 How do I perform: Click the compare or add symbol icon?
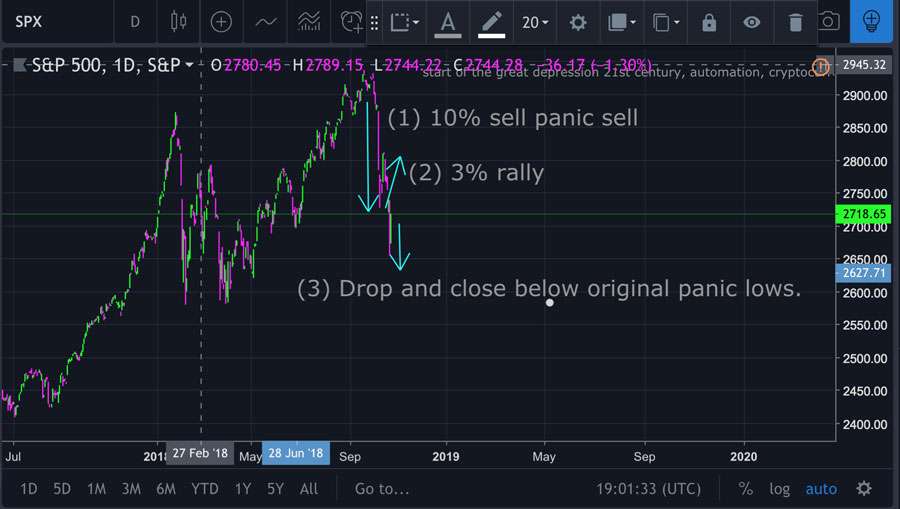tap(221, 22)
